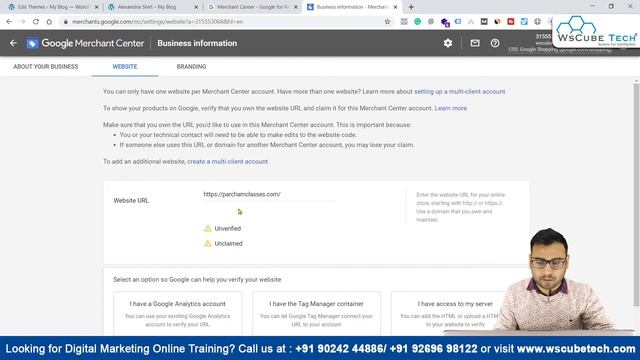Screen dimensions: 640x360
Task: Click the dark M extension icon
Action: coord(484,22)
